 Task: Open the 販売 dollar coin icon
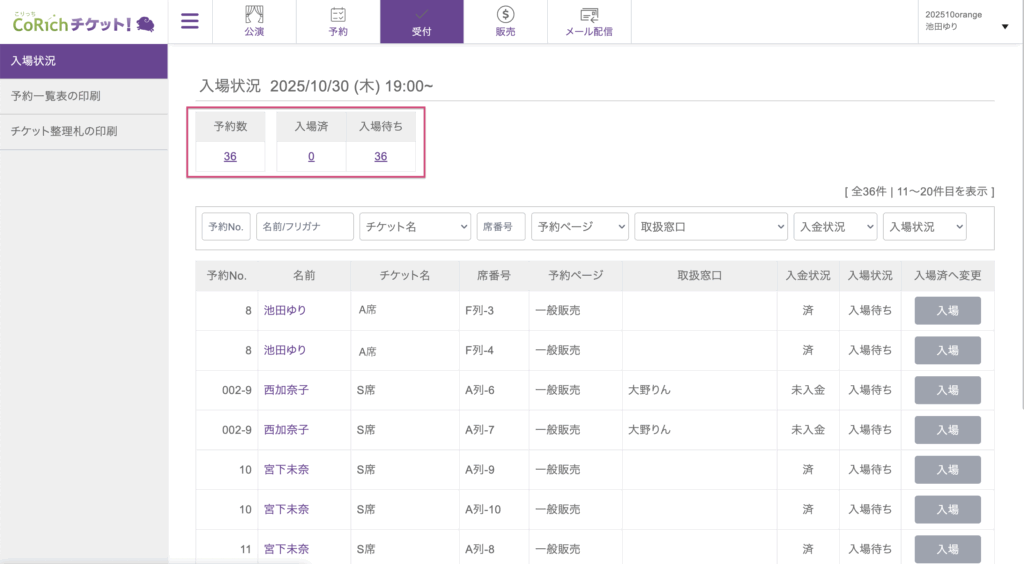coord(505,14)
